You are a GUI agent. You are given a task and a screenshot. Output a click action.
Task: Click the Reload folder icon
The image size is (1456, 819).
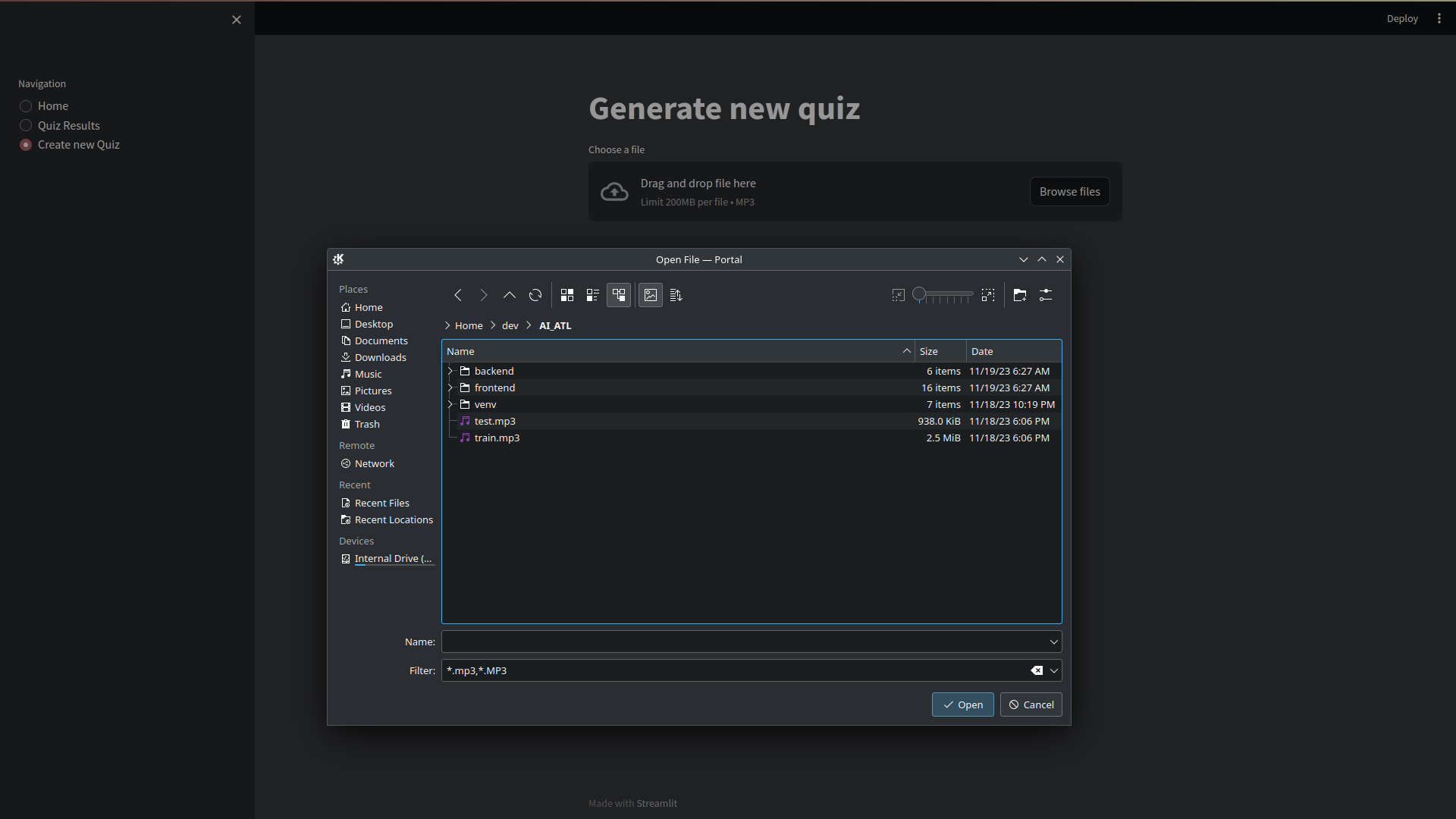tap(535, 295)
